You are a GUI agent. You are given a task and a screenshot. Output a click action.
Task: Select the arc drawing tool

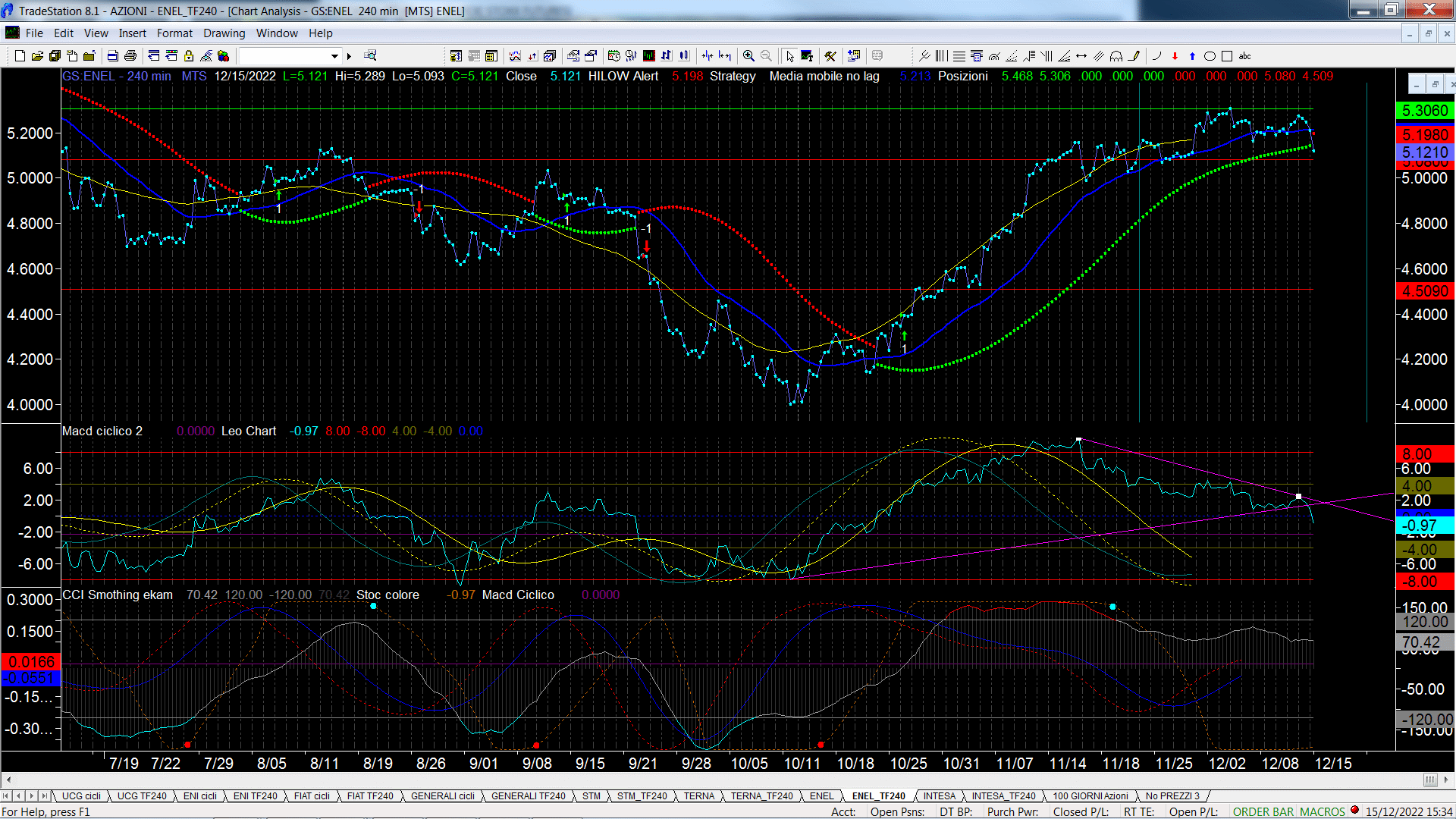click(1156, 56)
